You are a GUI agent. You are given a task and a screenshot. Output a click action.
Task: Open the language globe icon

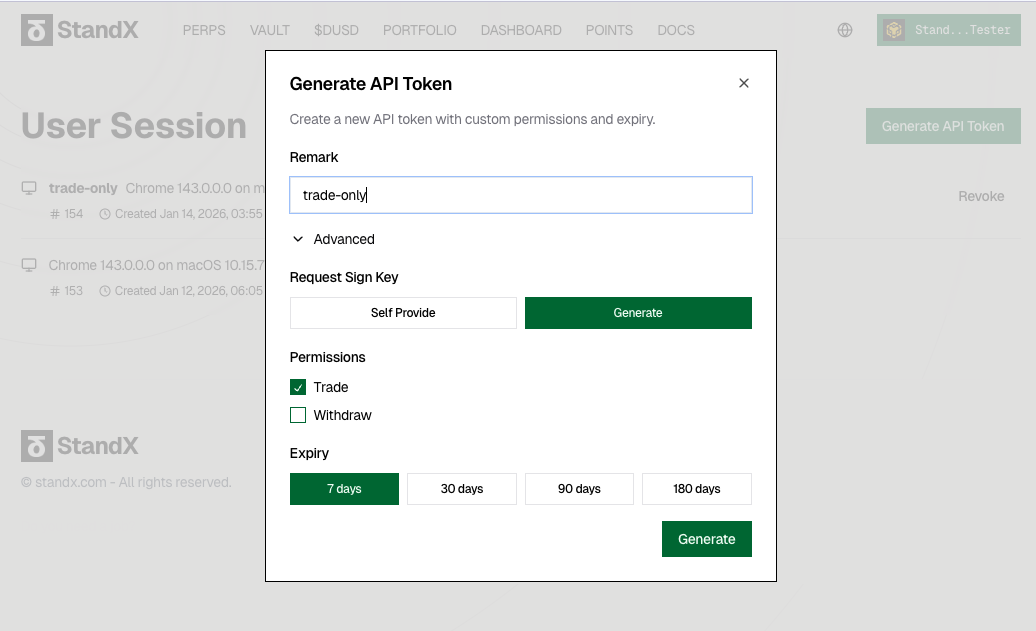845,30
